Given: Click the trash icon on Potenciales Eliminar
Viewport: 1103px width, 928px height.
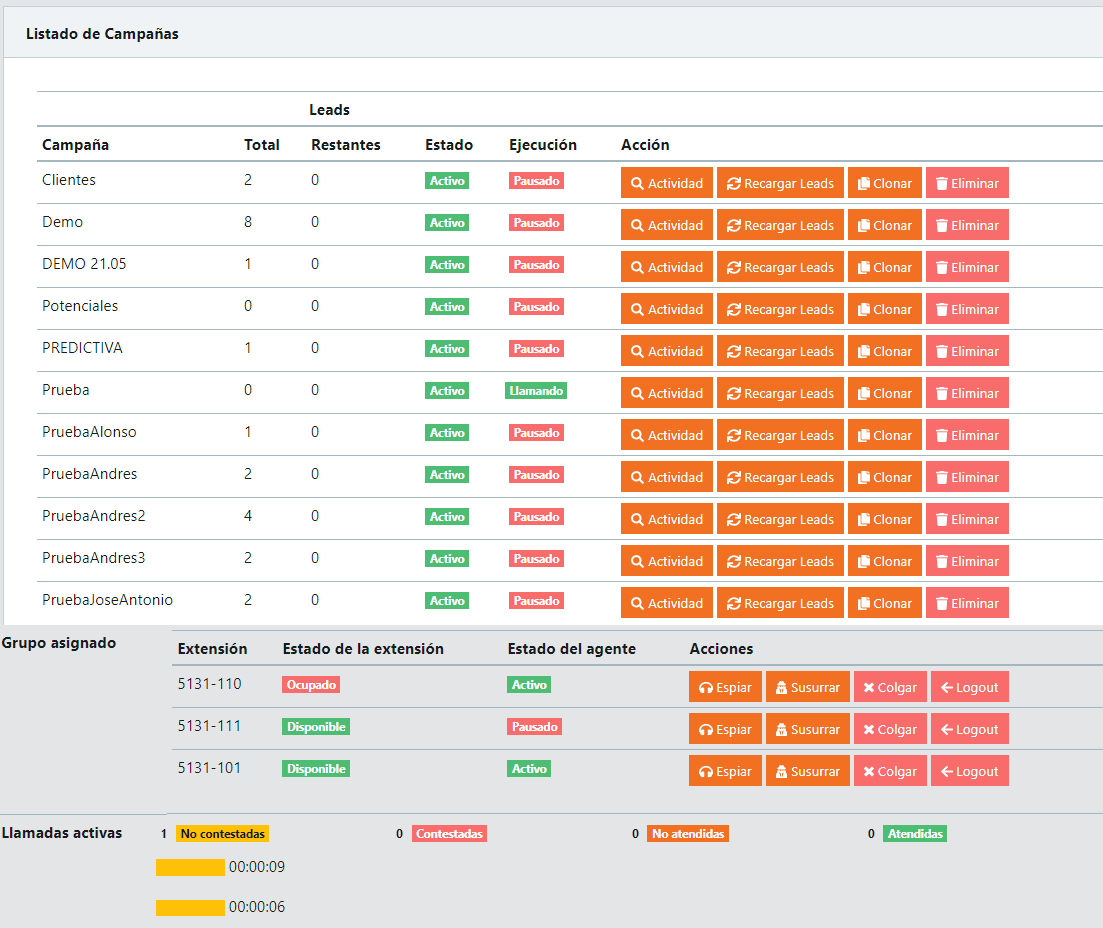Looking at the screenshot, I should tap(941, 310).
